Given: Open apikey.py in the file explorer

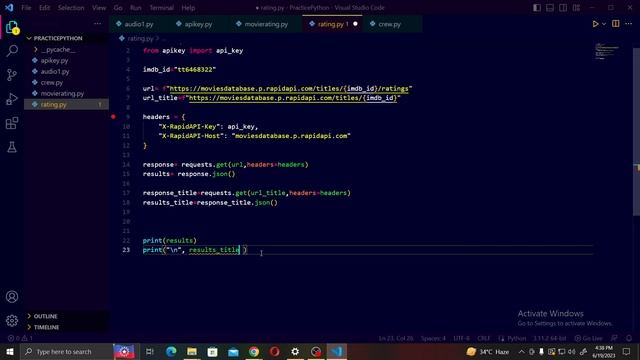Looking at the screenshot, I should click(54, 60).
